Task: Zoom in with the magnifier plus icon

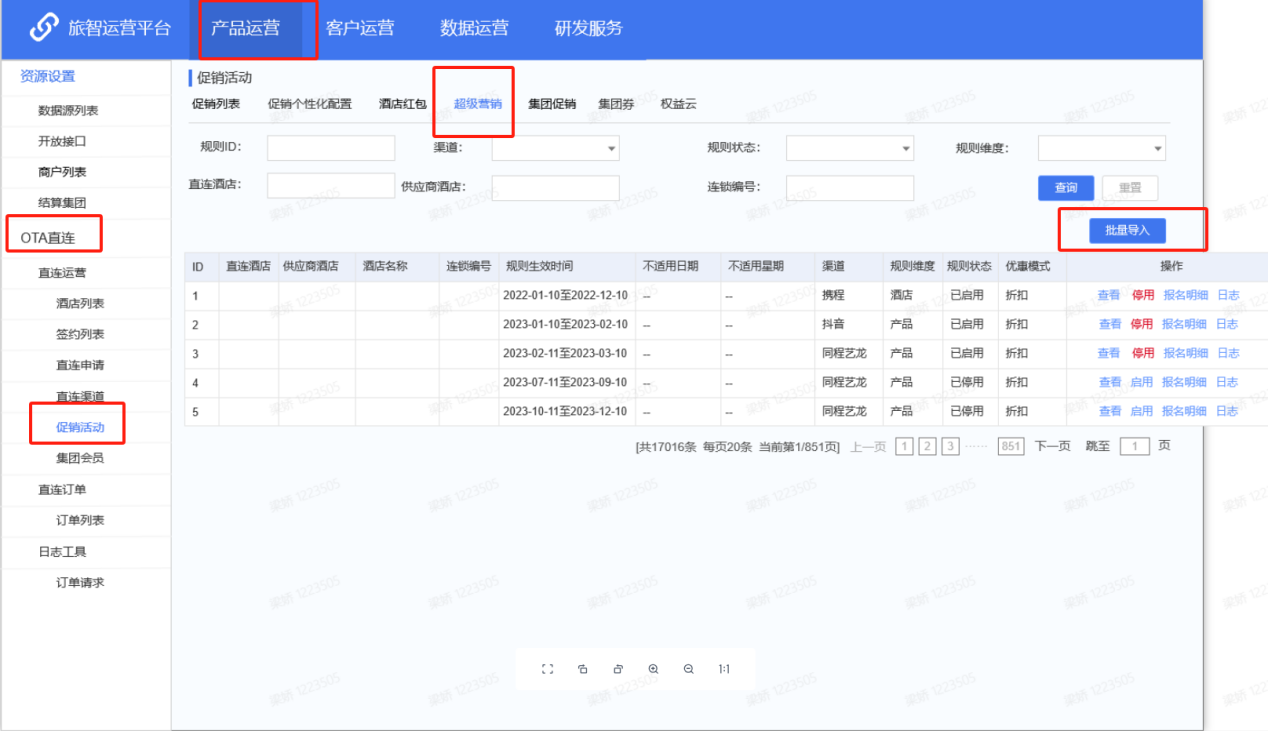Action: (x=653, y=669)
